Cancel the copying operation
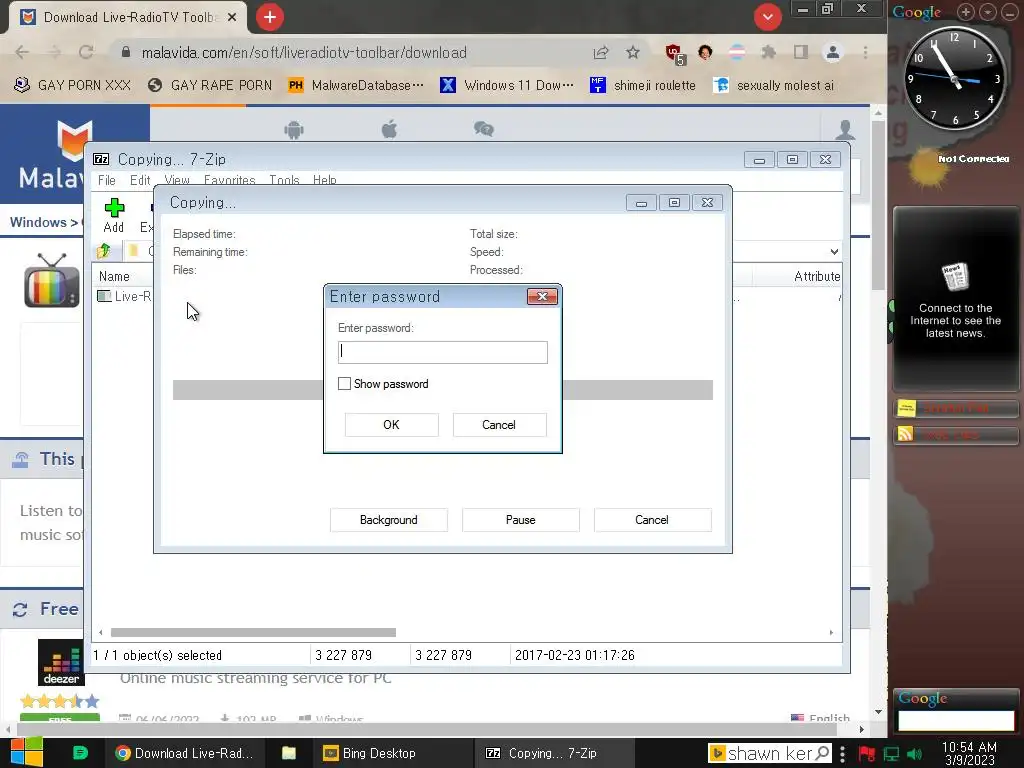Image resolution: width=1024 pixels, height=768 pixels. click(652, 520)
